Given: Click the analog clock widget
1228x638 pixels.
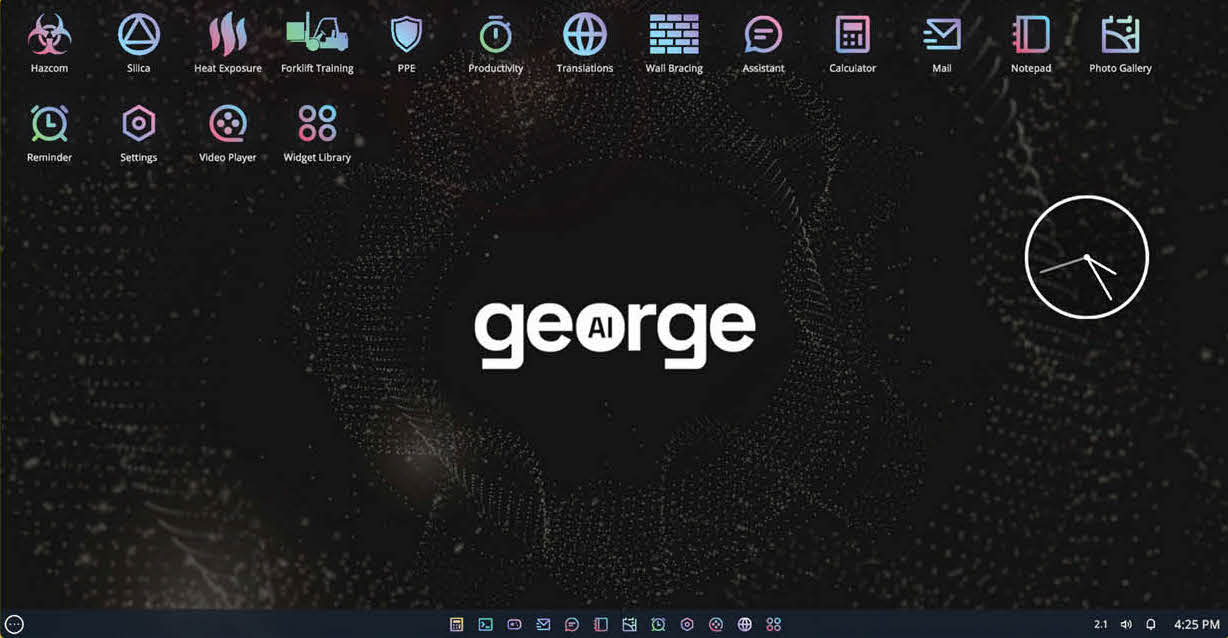Looking at the screenshot, I should (1086, 257).
